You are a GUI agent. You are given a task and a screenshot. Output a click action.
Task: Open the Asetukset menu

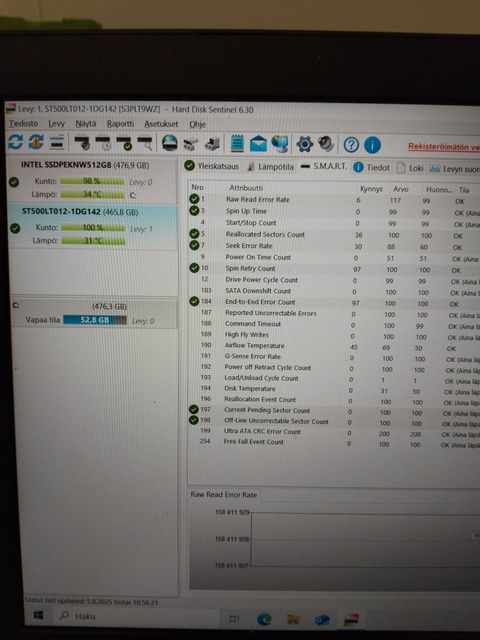pos(161,124)
